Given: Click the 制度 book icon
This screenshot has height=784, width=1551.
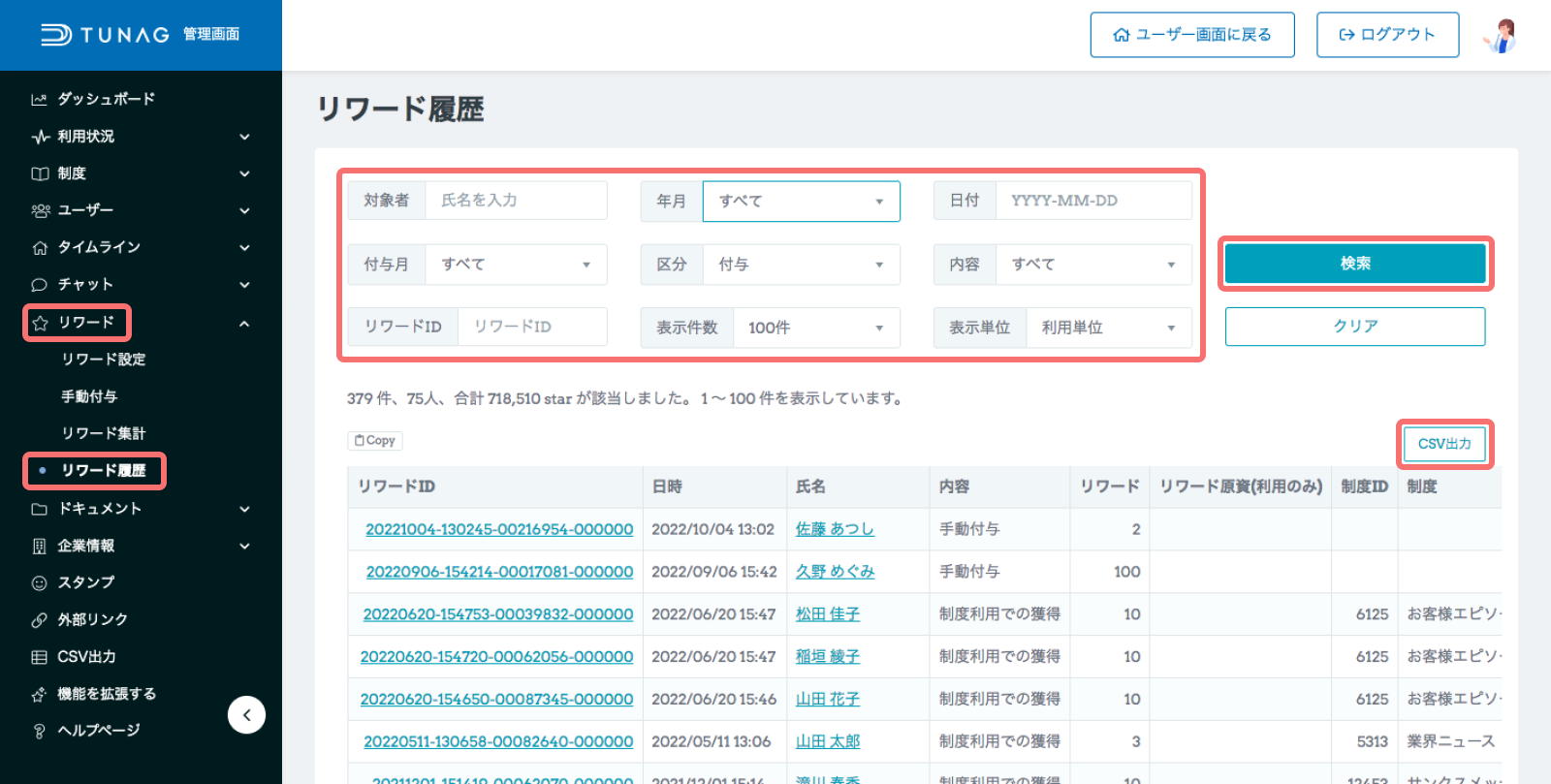Looking at the screenshot, I should point(40,173).
